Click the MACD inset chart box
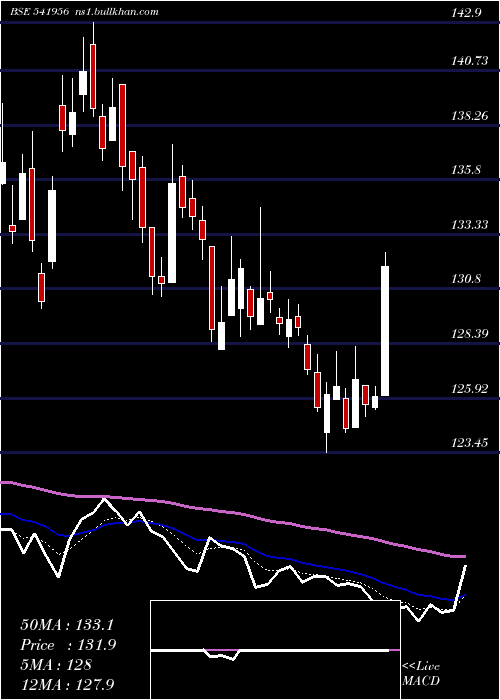Screen dimensions: 500x700 click(275, 650)
